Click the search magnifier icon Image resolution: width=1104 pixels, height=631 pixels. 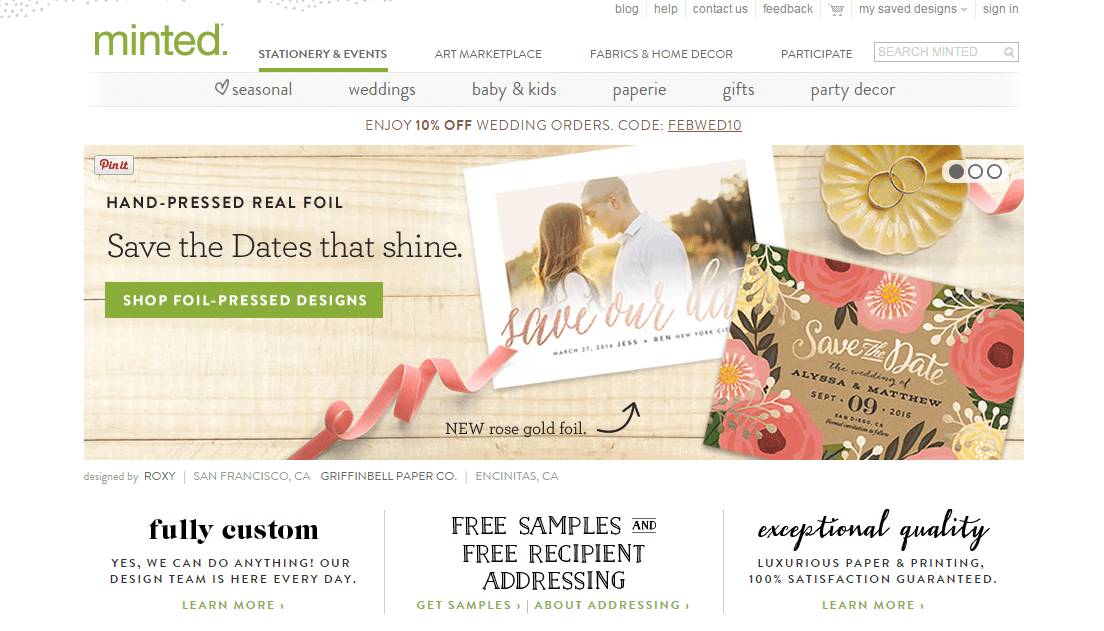(1009, 52)
